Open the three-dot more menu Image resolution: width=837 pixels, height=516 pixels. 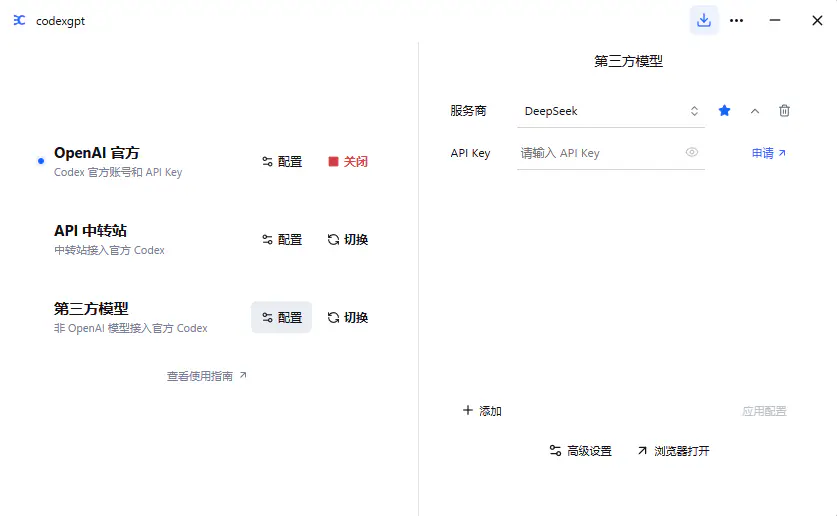[737, 20]
